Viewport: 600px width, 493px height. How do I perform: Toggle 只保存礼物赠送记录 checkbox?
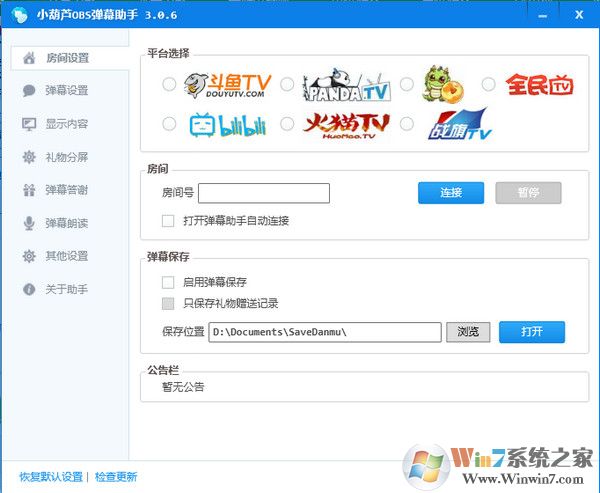[168, 304]
